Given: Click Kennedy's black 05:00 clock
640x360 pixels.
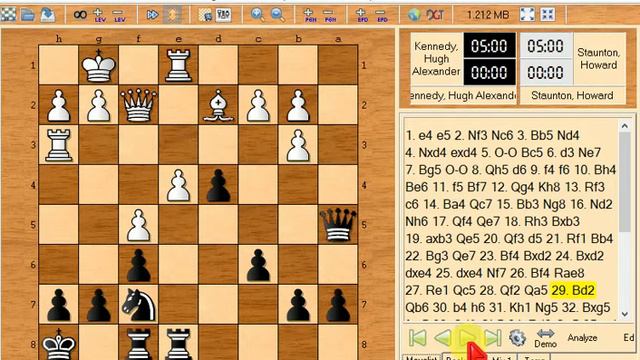Looking at the screenshot, I should (x=489, y=46).
